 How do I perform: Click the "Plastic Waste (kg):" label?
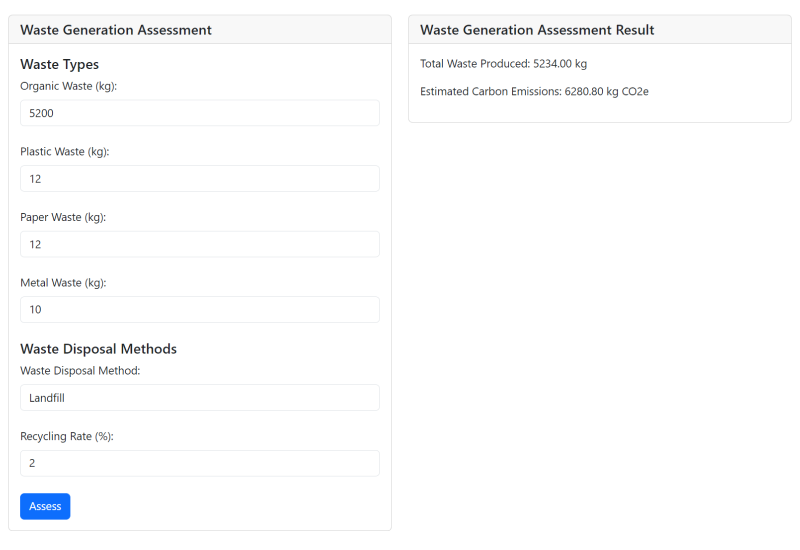[x=65, y=152]
